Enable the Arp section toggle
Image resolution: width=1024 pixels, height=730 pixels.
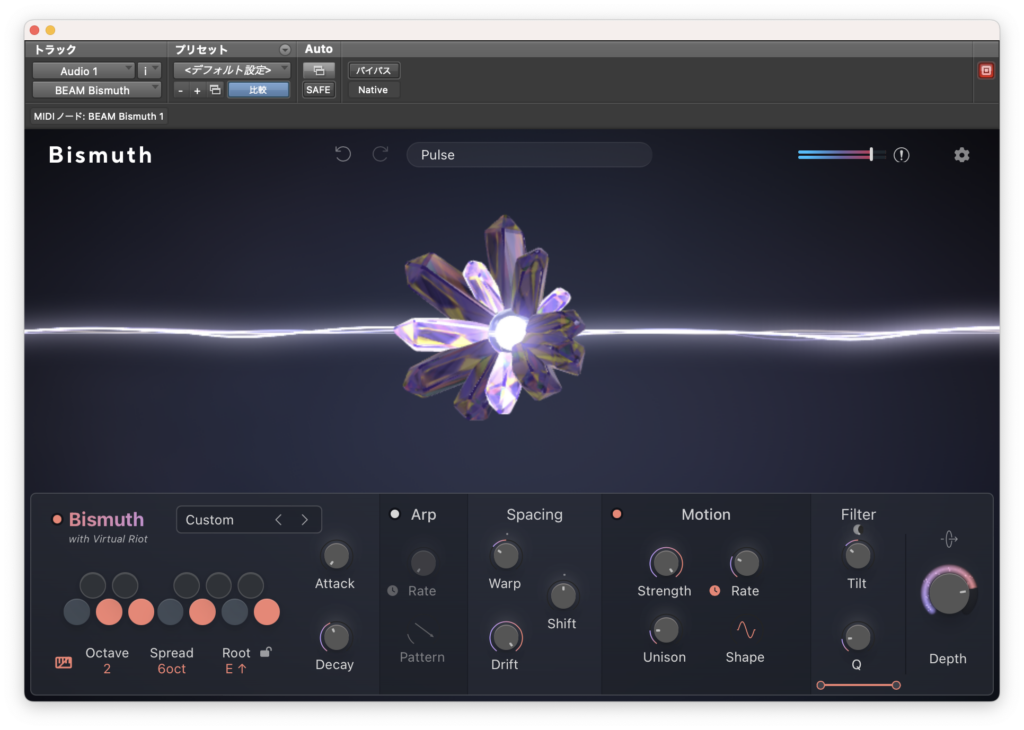(394, 514)
